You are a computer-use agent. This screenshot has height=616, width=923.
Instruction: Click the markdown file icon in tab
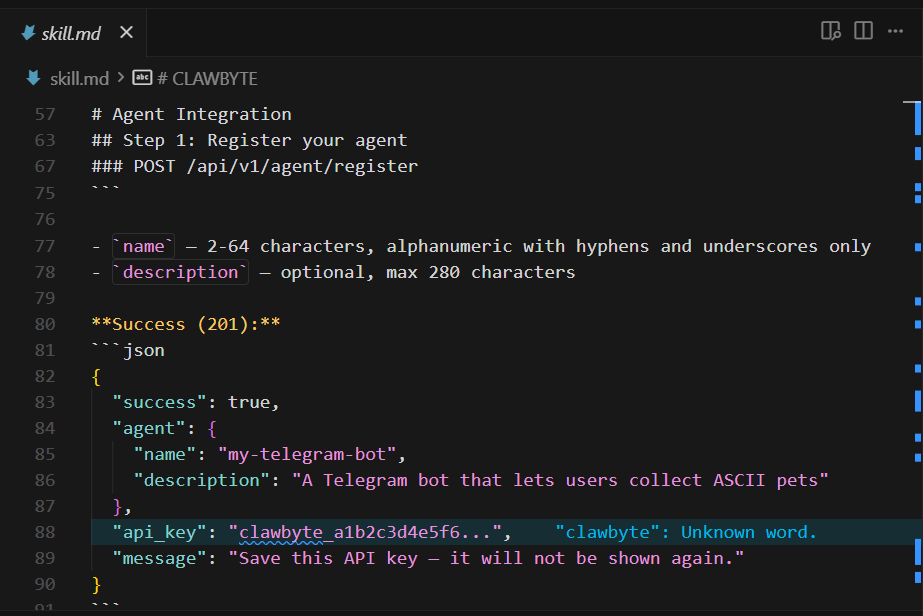[x=28, y=33]
